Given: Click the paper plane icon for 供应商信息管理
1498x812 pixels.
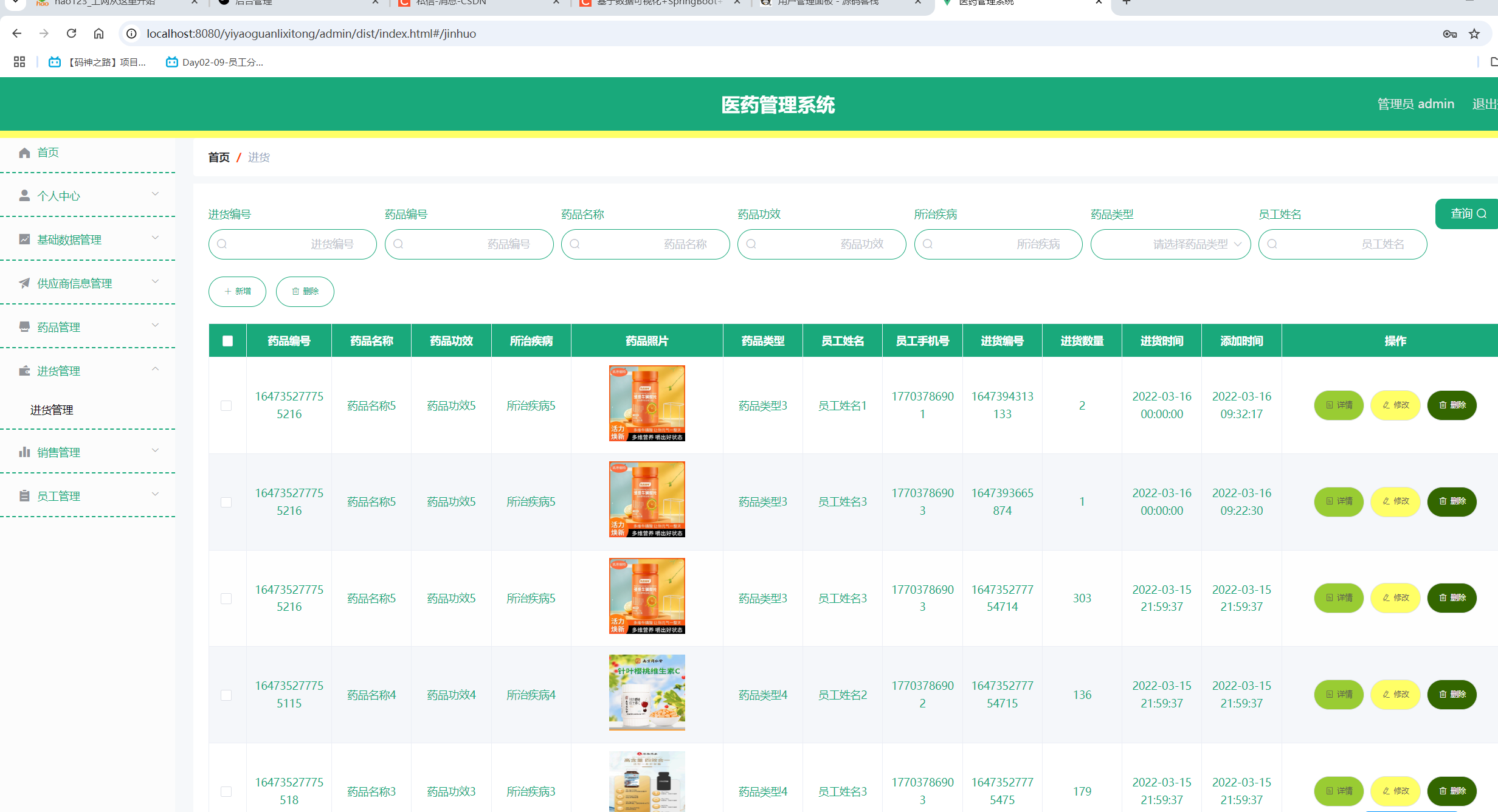Looking at the screenshot, I should point(24,283).
